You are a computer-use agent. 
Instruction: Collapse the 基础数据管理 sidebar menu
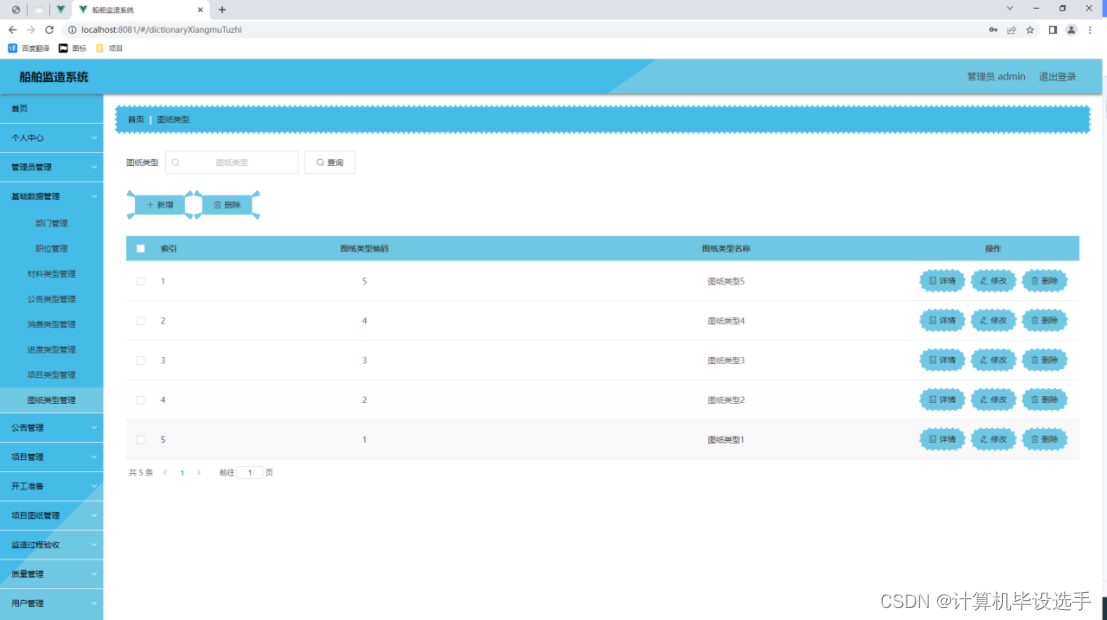[52, 196]
